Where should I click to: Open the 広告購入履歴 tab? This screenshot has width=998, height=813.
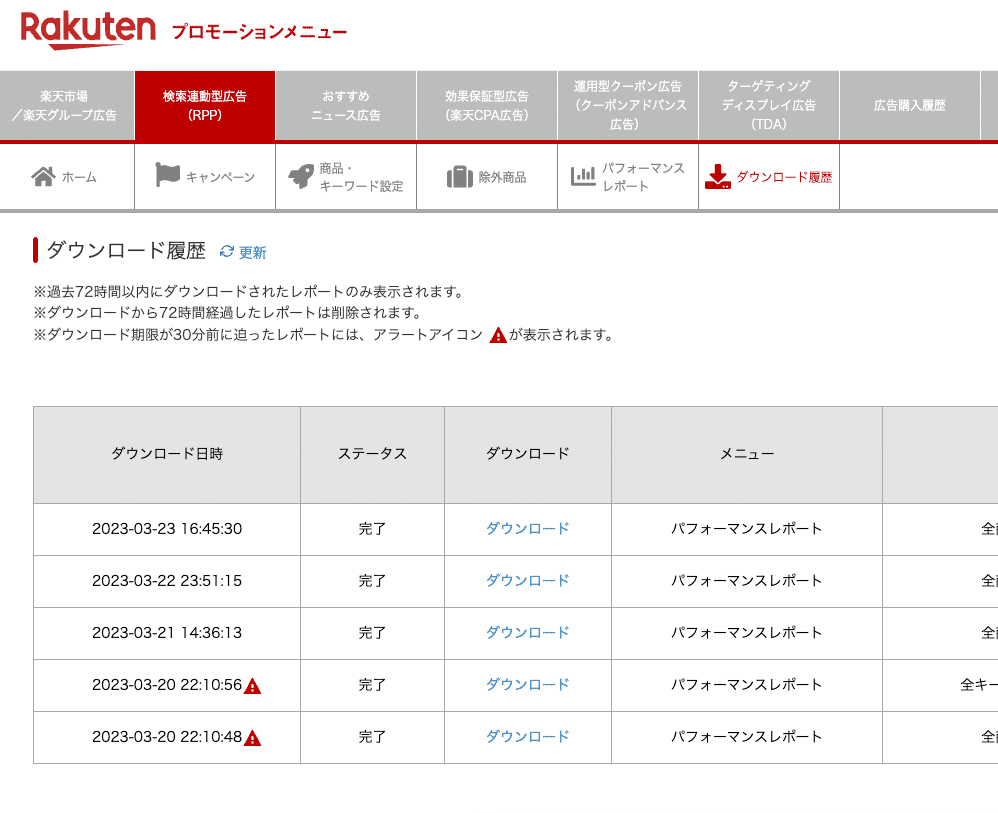pyautogui.click(x=910, y=106)
